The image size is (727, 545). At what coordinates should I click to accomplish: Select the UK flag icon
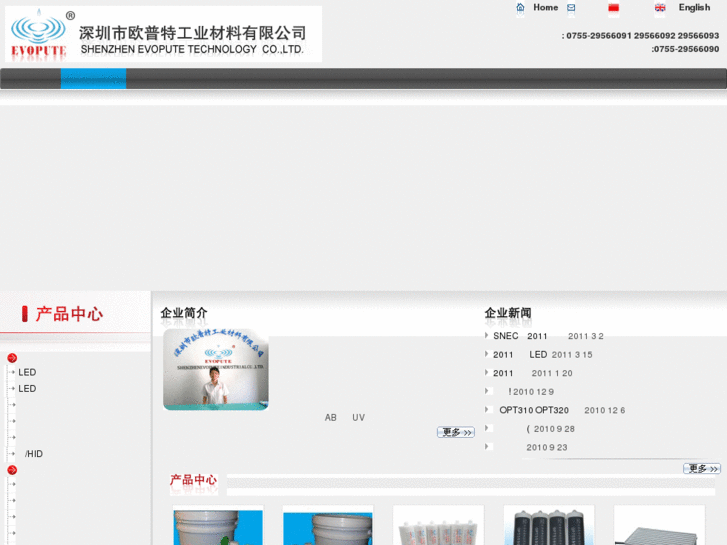point(660,8)
